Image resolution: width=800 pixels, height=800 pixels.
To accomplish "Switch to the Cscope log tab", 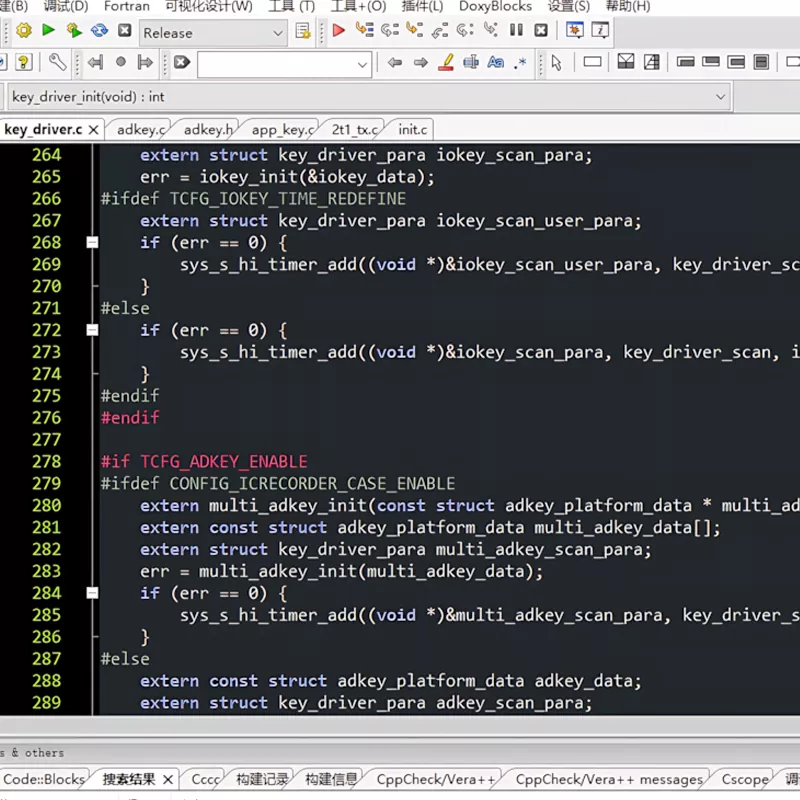I will click(744, 779).
